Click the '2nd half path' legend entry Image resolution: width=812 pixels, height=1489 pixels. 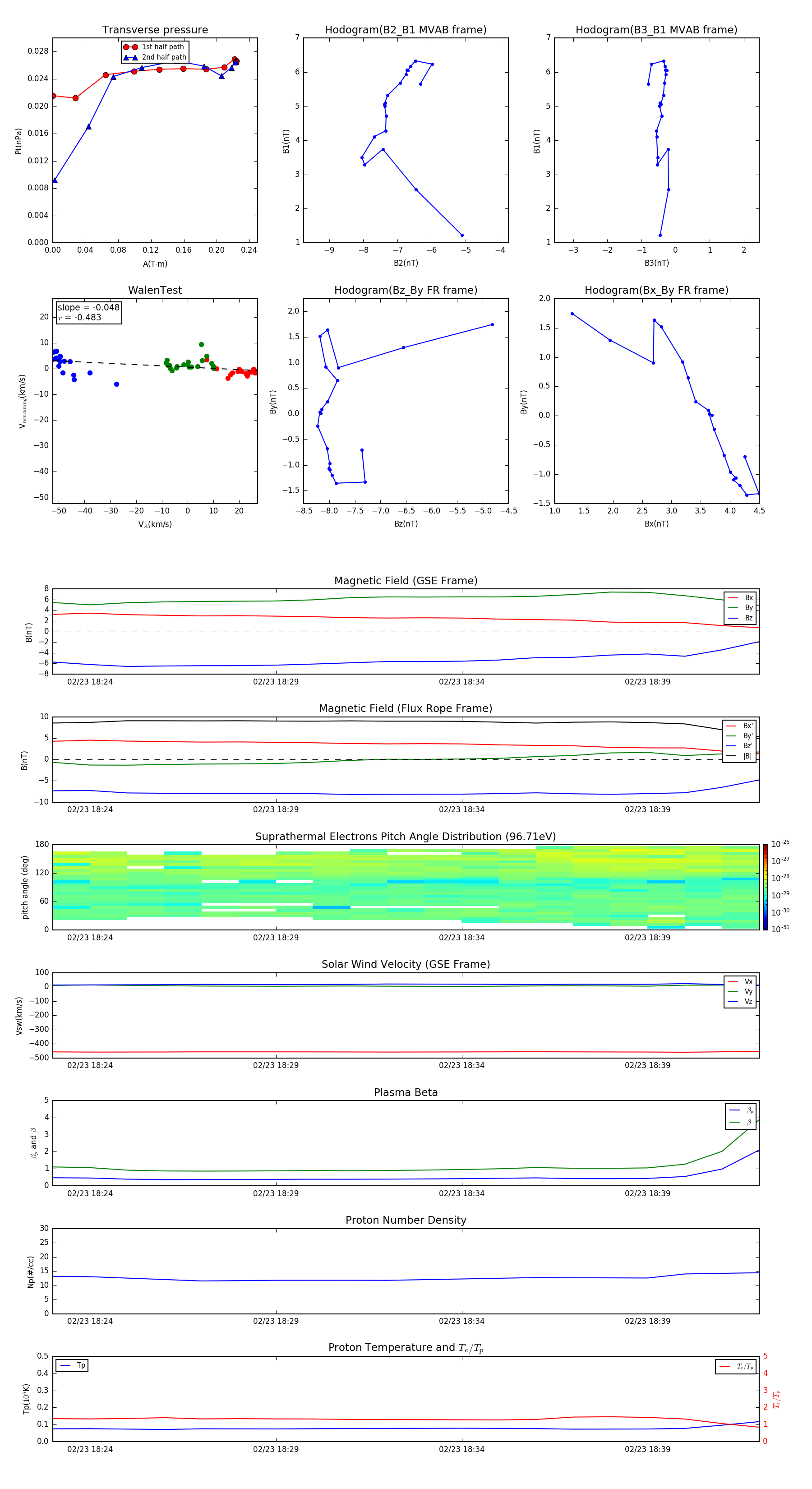154,57
